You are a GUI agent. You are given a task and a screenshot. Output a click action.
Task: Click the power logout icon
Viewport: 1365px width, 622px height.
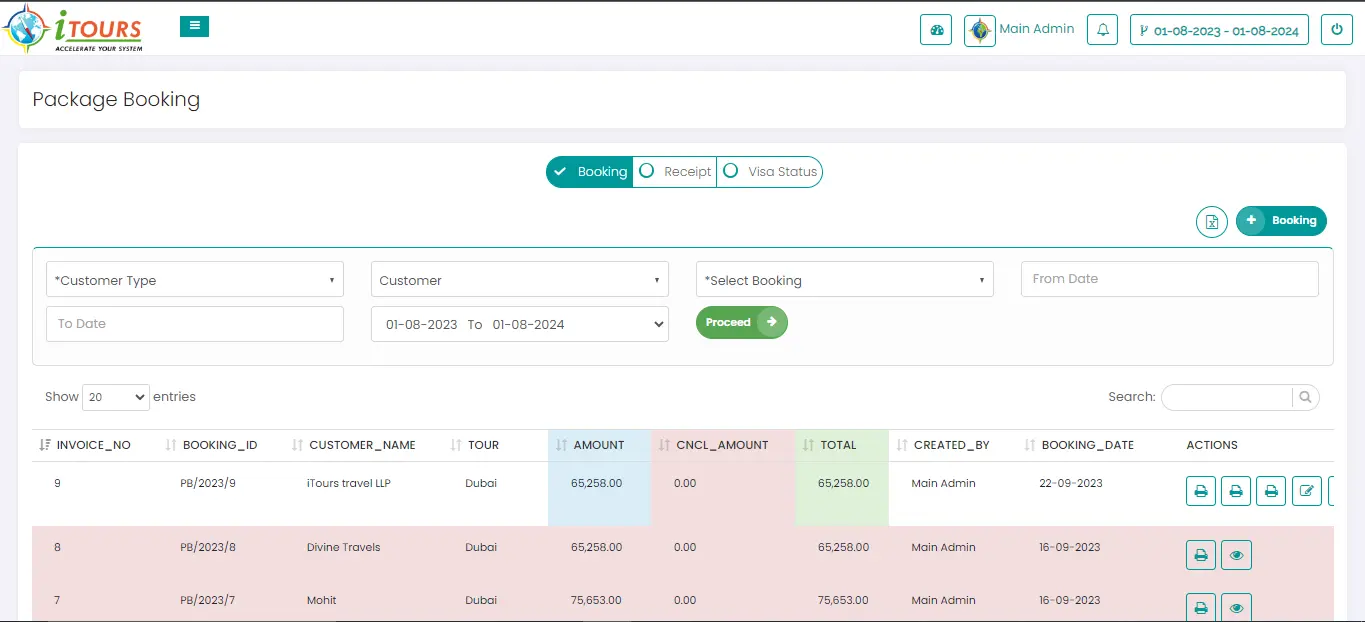[x=1336, y=30]
